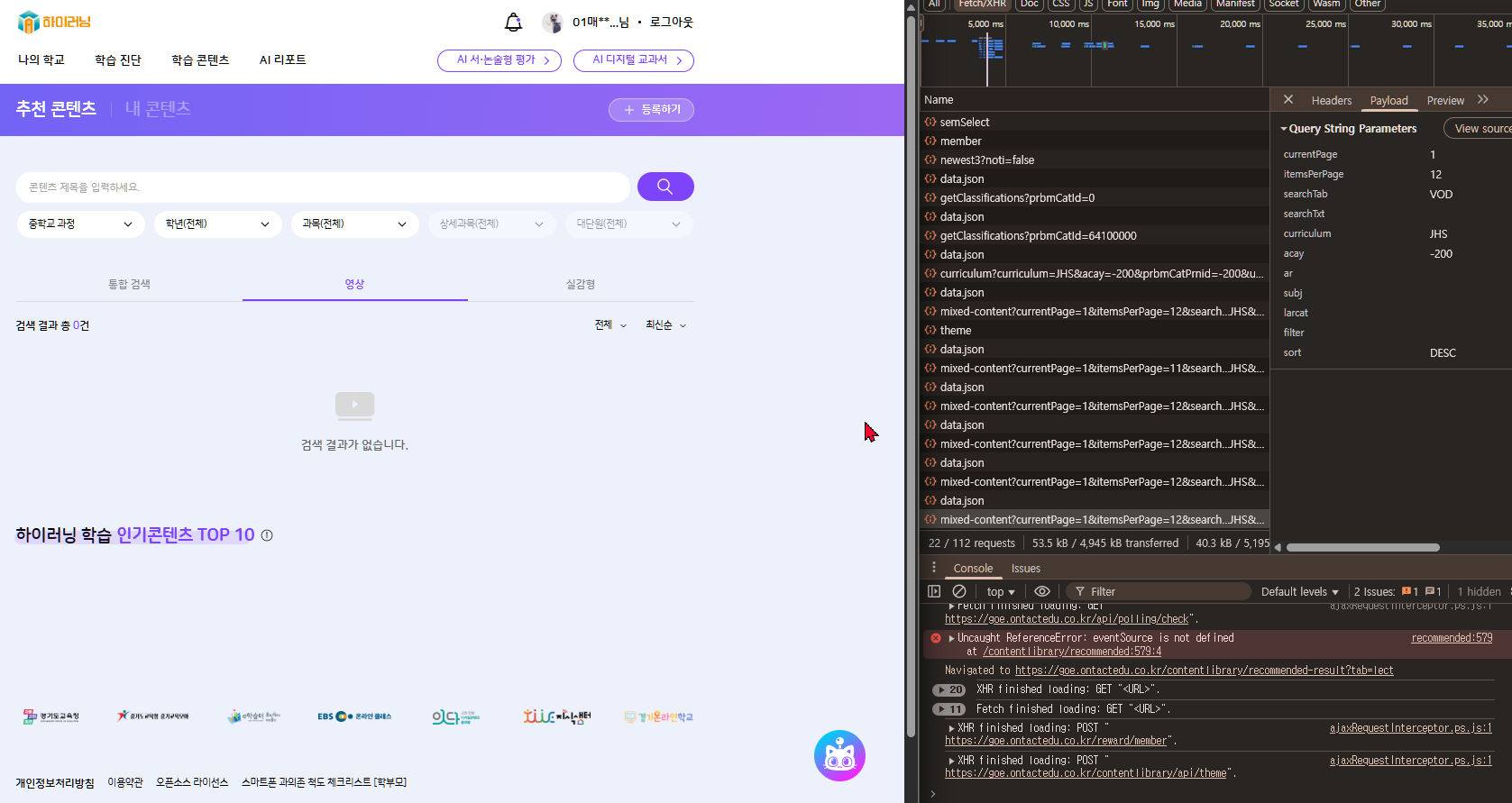Expand the 과목(전체) subject dropdown
1512x803 pixels.
tap(354, 224)
